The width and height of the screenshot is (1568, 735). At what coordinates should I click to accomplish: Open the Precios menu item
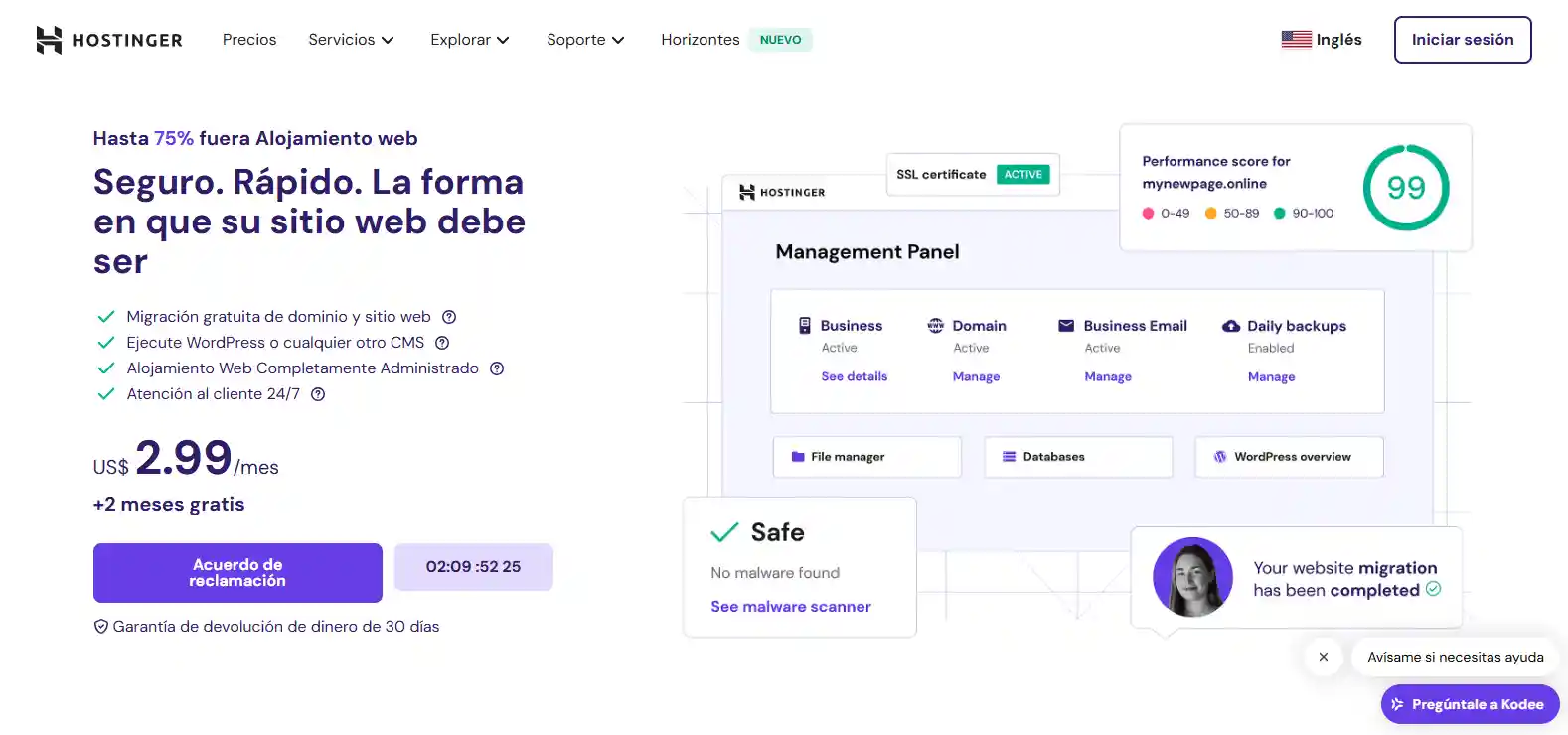tap(249, 40)
